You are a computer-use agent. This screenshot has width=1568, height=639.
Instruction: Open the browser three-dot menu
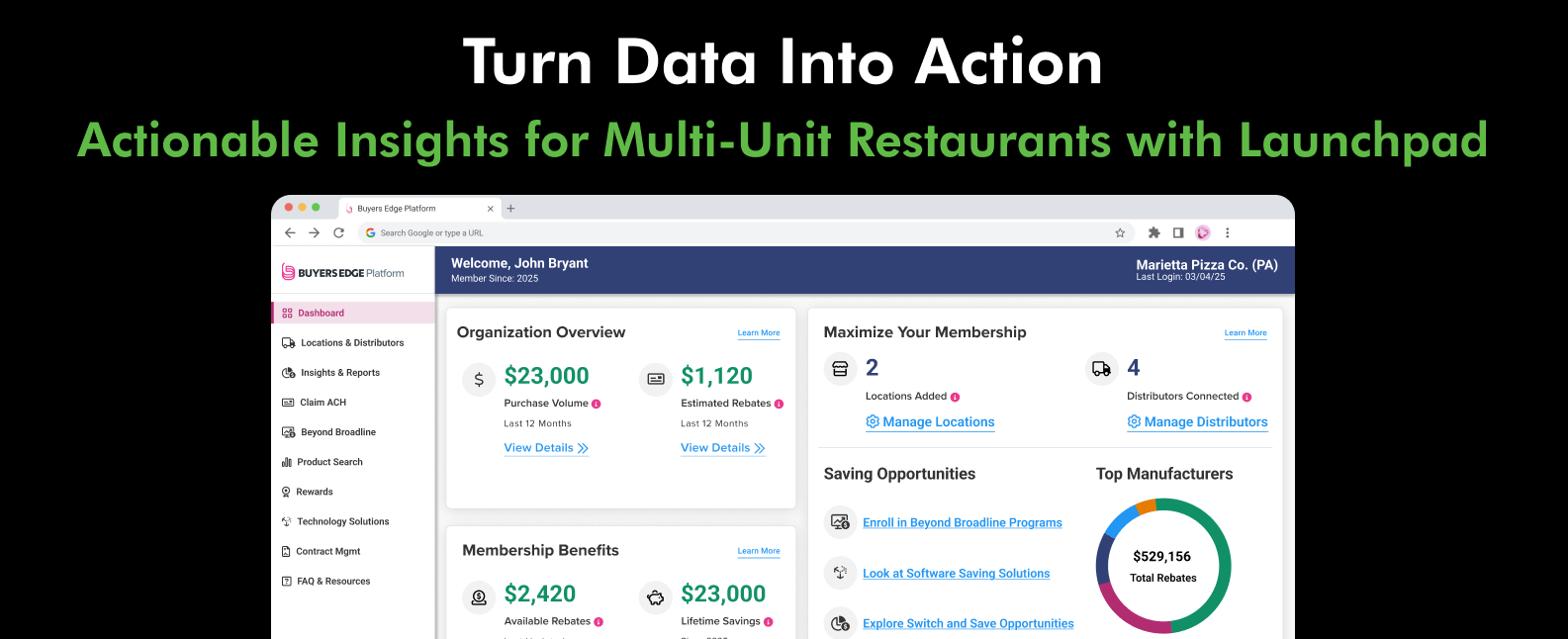(x=1228, y=233)
